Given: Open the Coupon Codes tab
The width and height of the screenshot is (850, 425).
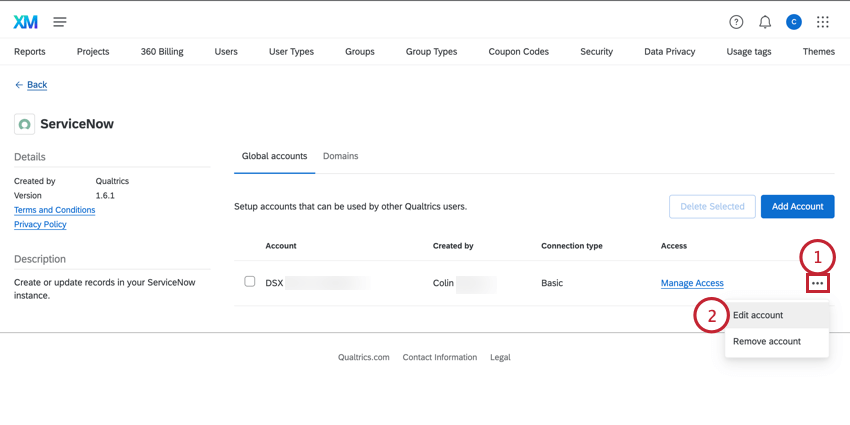Looking at the screenshot, I should click(519, 51).
